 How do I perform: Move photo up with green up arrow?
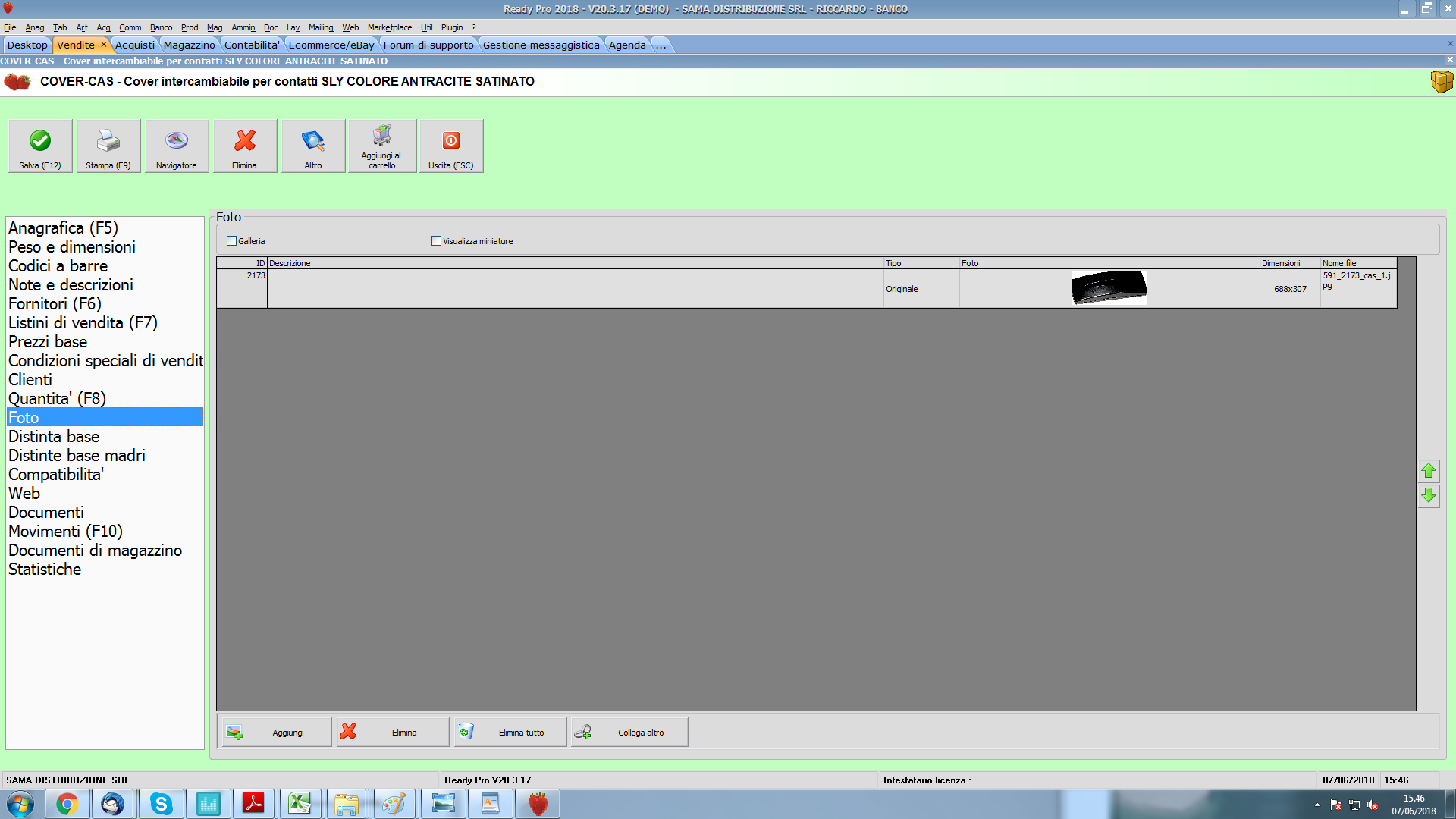[x=1429, y=471]
